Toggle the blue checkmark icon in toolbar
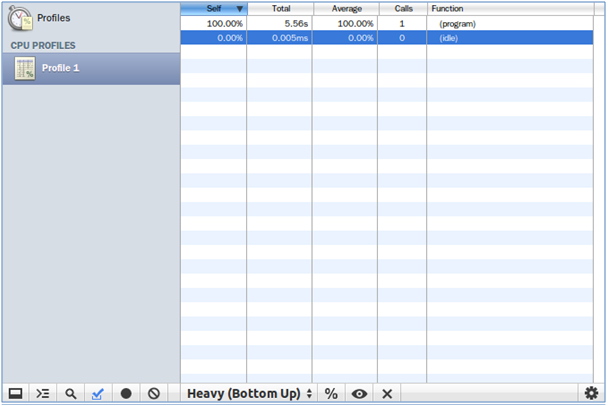The width and height of the screenshot is (608, 406). tap(98, 393)
